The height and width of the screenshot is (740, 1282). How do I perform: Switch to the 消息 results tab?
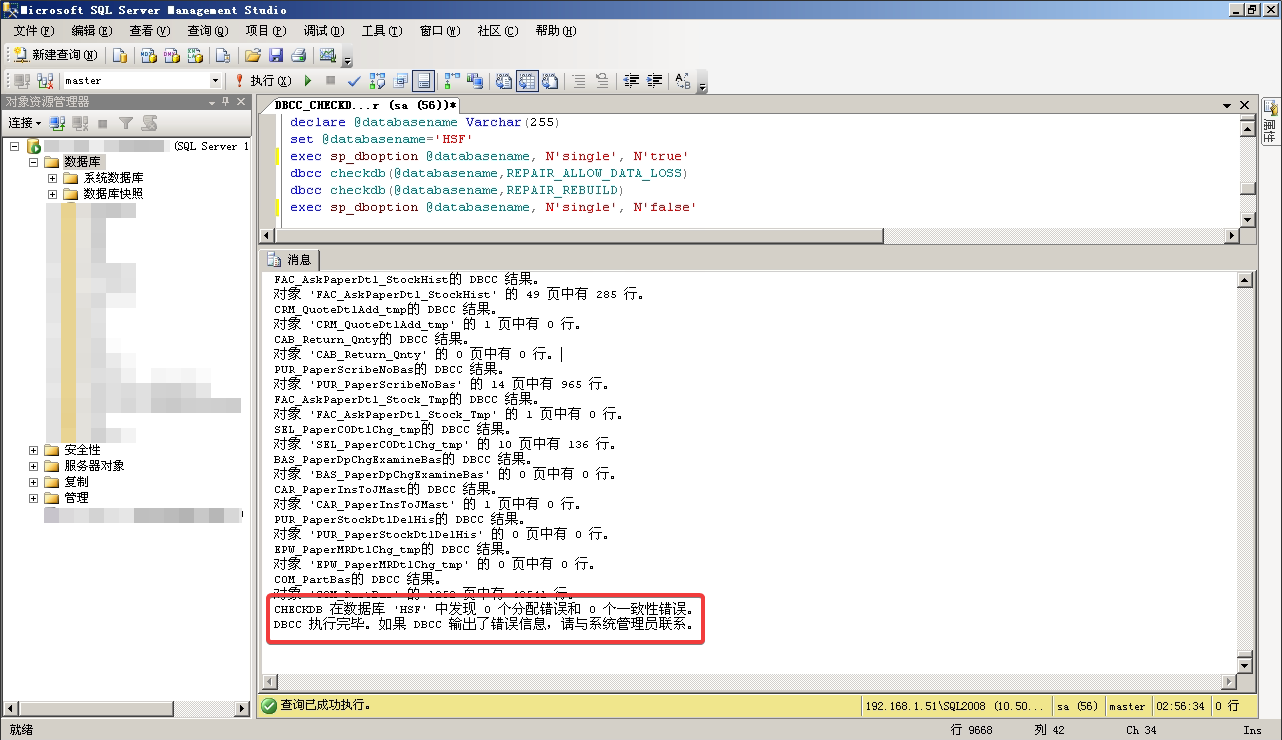pos(291,259)
